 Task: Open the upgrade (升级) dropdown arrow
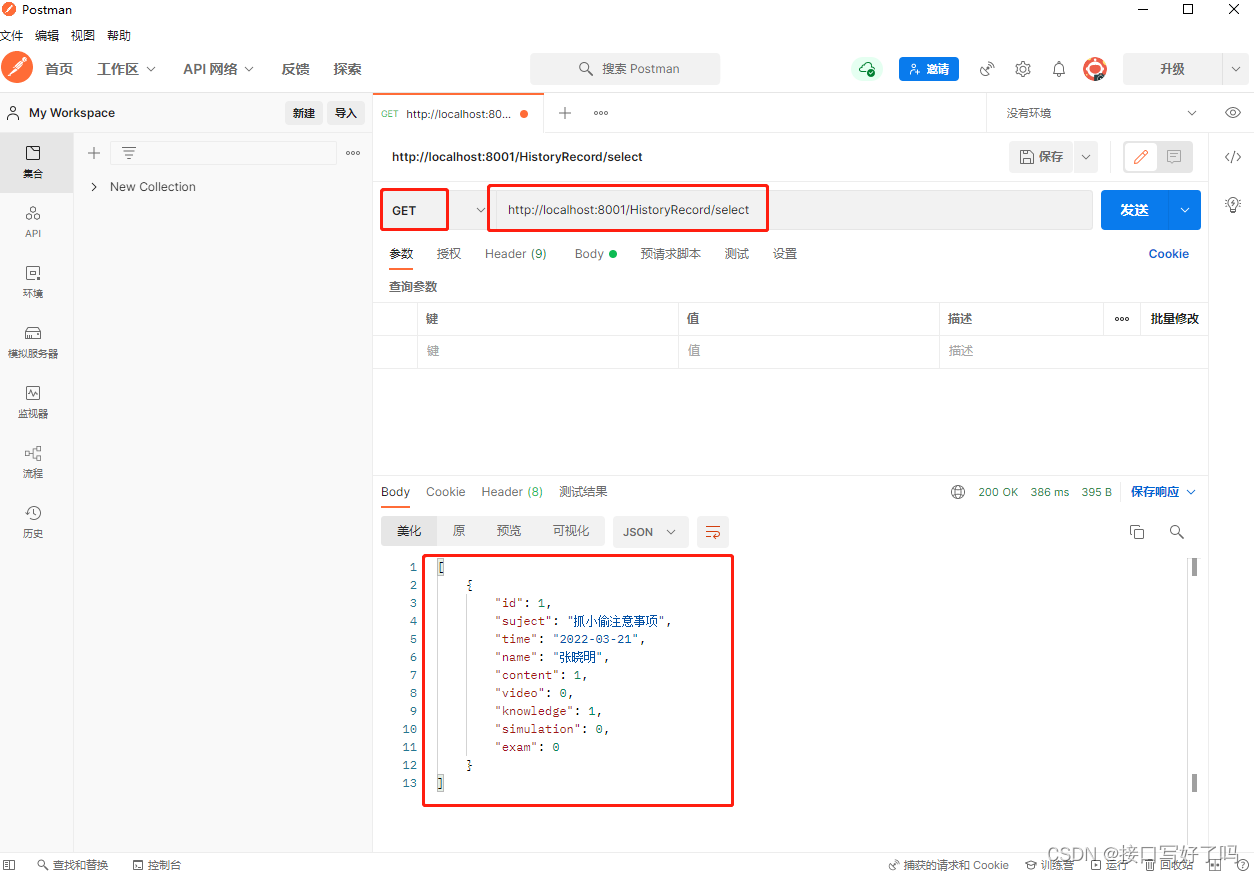[1236, 69]
